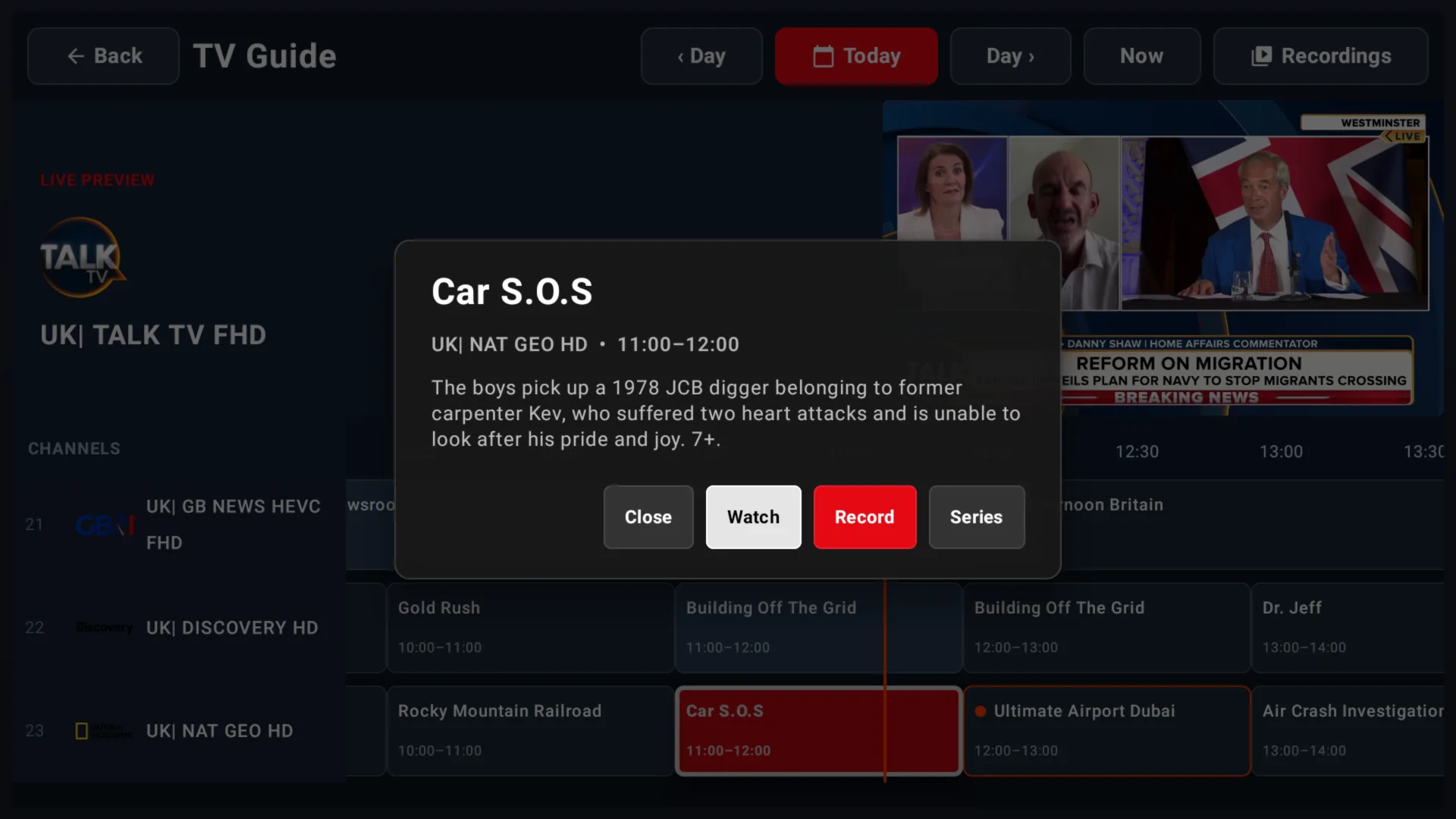1456x819 pixels.
Task: Click channel number 23
Action: point(34,731)
